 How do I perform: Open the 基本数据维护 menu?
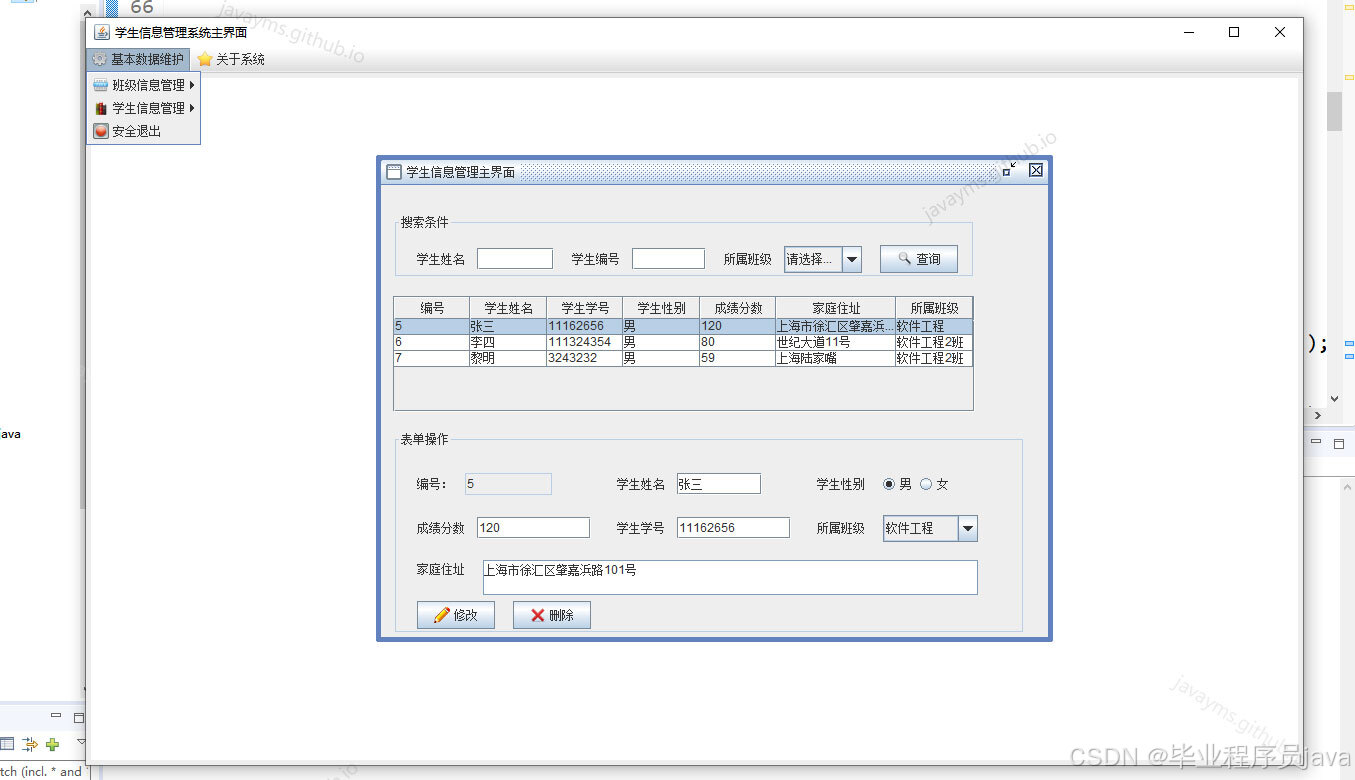(x=138, y=59)
